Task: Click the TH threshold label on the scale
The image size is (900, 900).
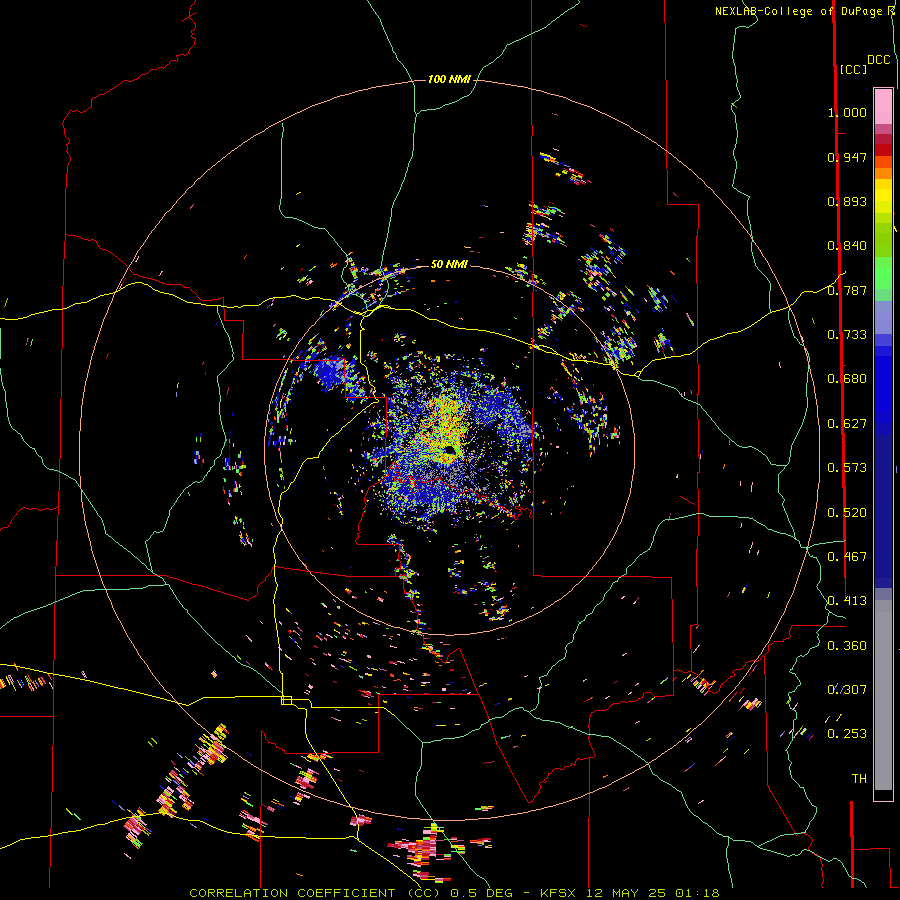Action: point(859,779)
